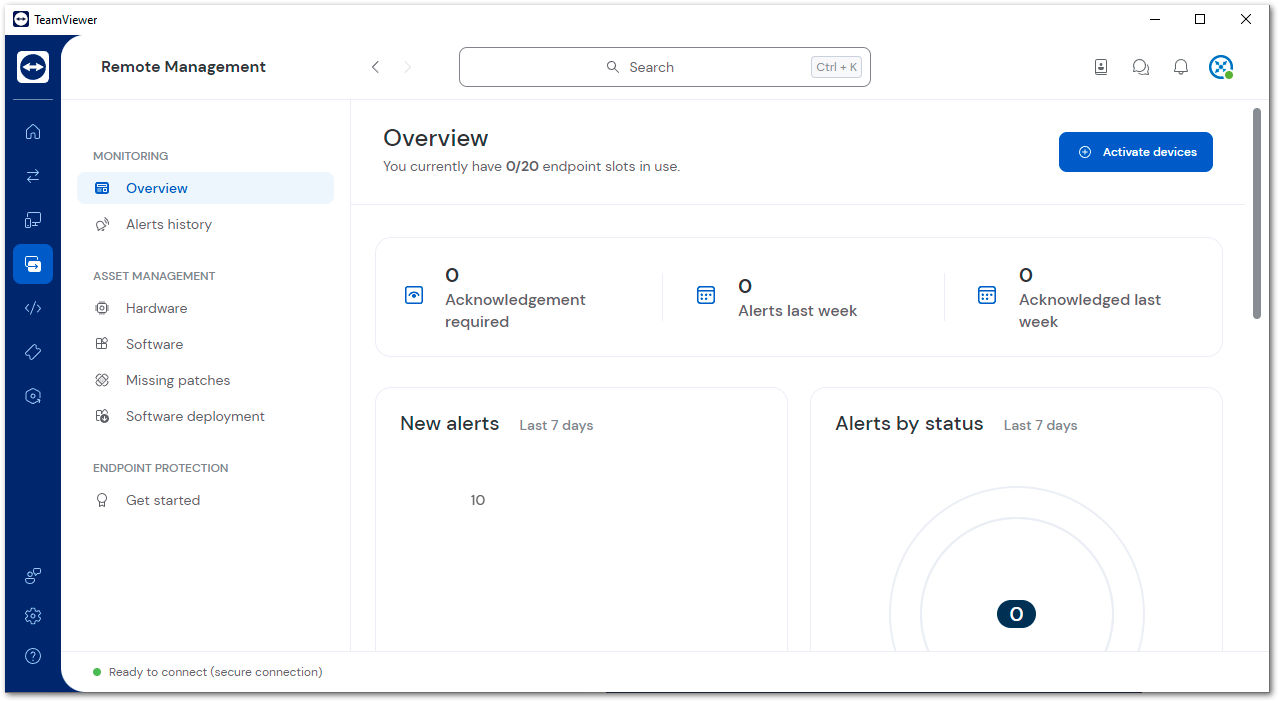Select the highlighted Remote Management sidebar icon
The height and width of the screenshot is (702, 1279).
[33, 264]
